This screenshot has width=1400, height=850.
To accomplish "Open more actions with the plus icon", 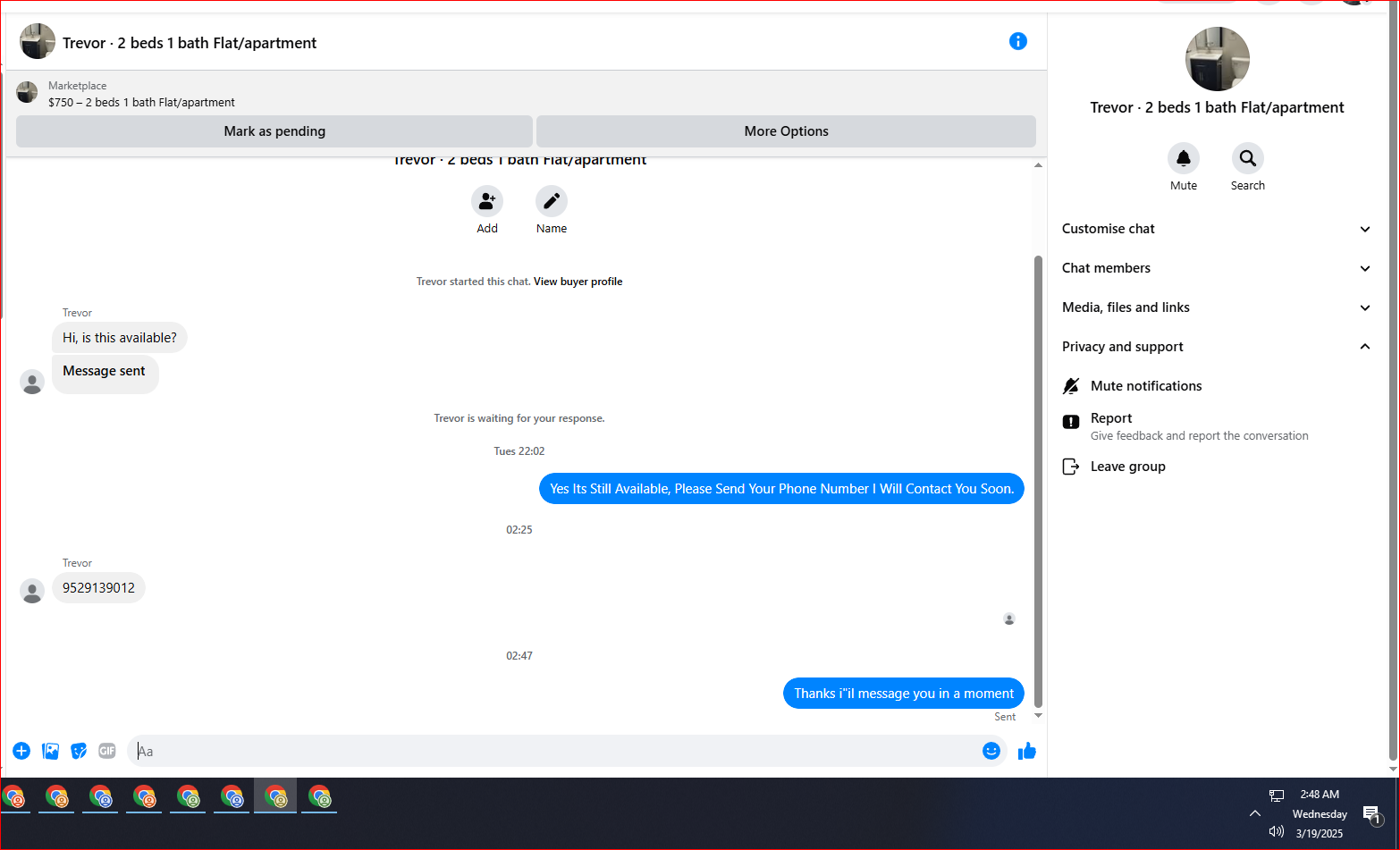I will click(21, 751).
